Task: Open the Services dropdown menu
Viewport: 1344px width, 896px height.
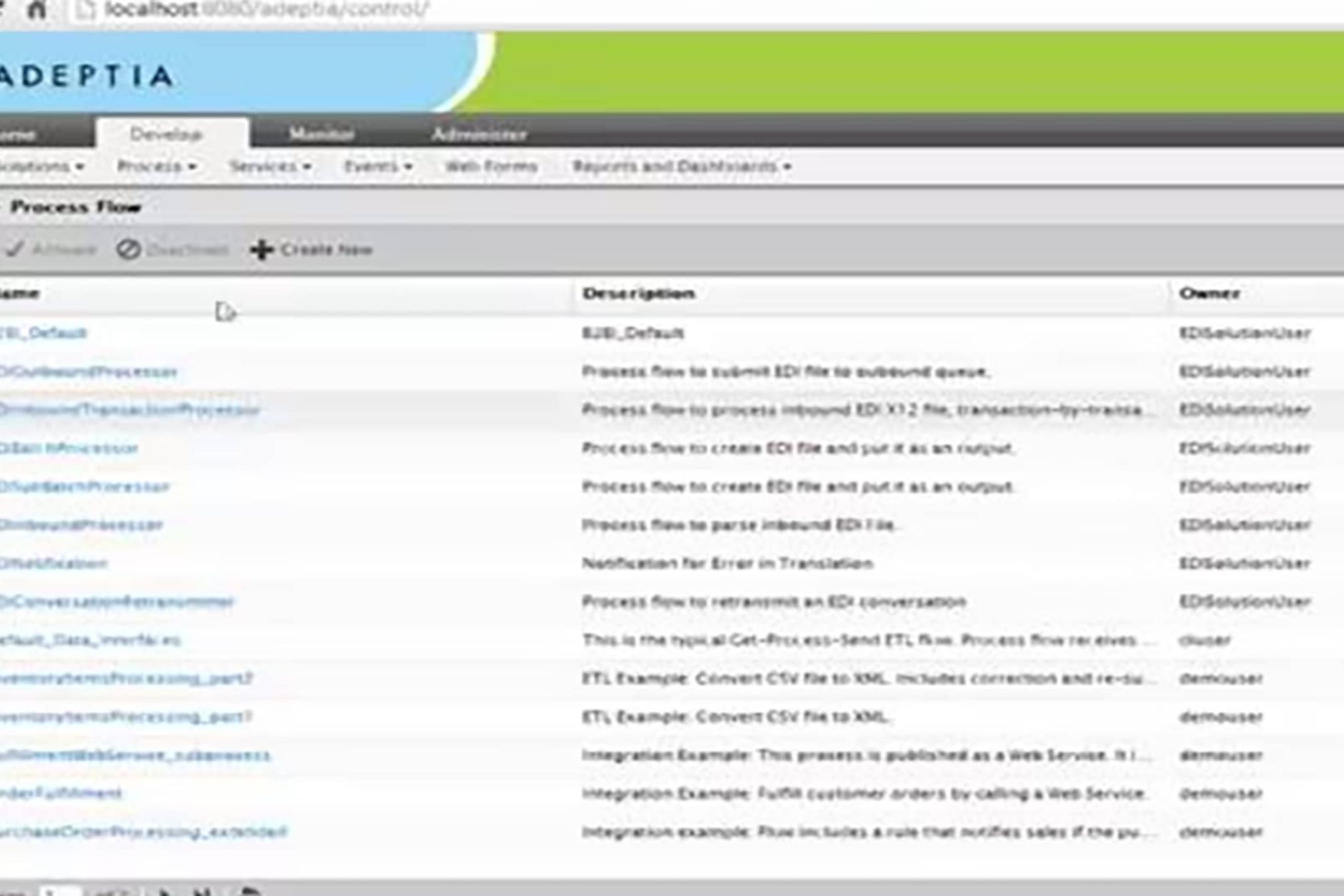Action: (x=270, y=167)
